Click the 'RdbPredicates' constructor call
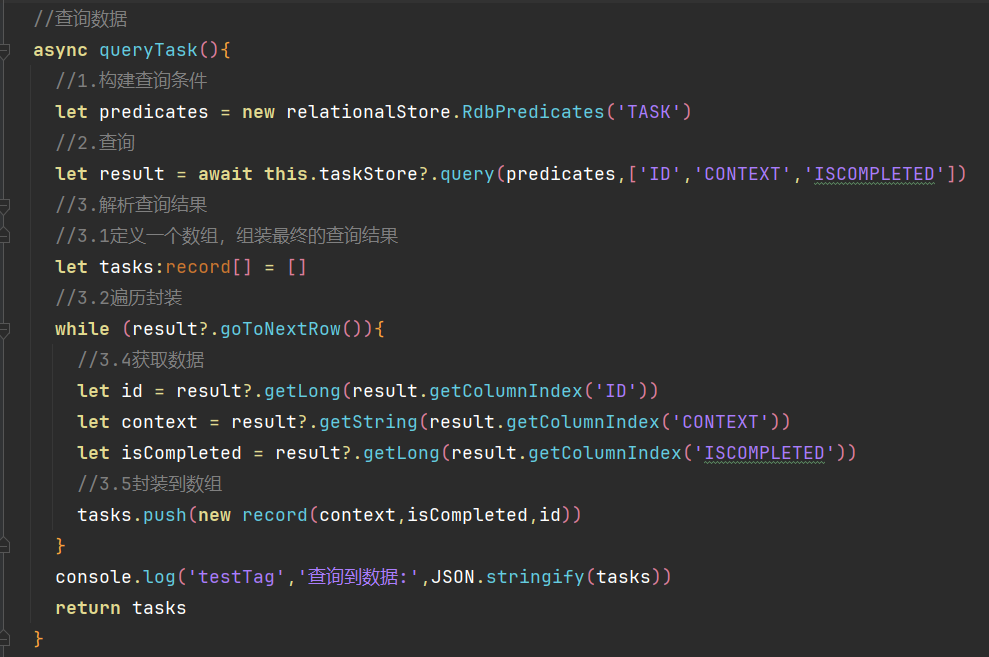 click(x=533, y=112)
